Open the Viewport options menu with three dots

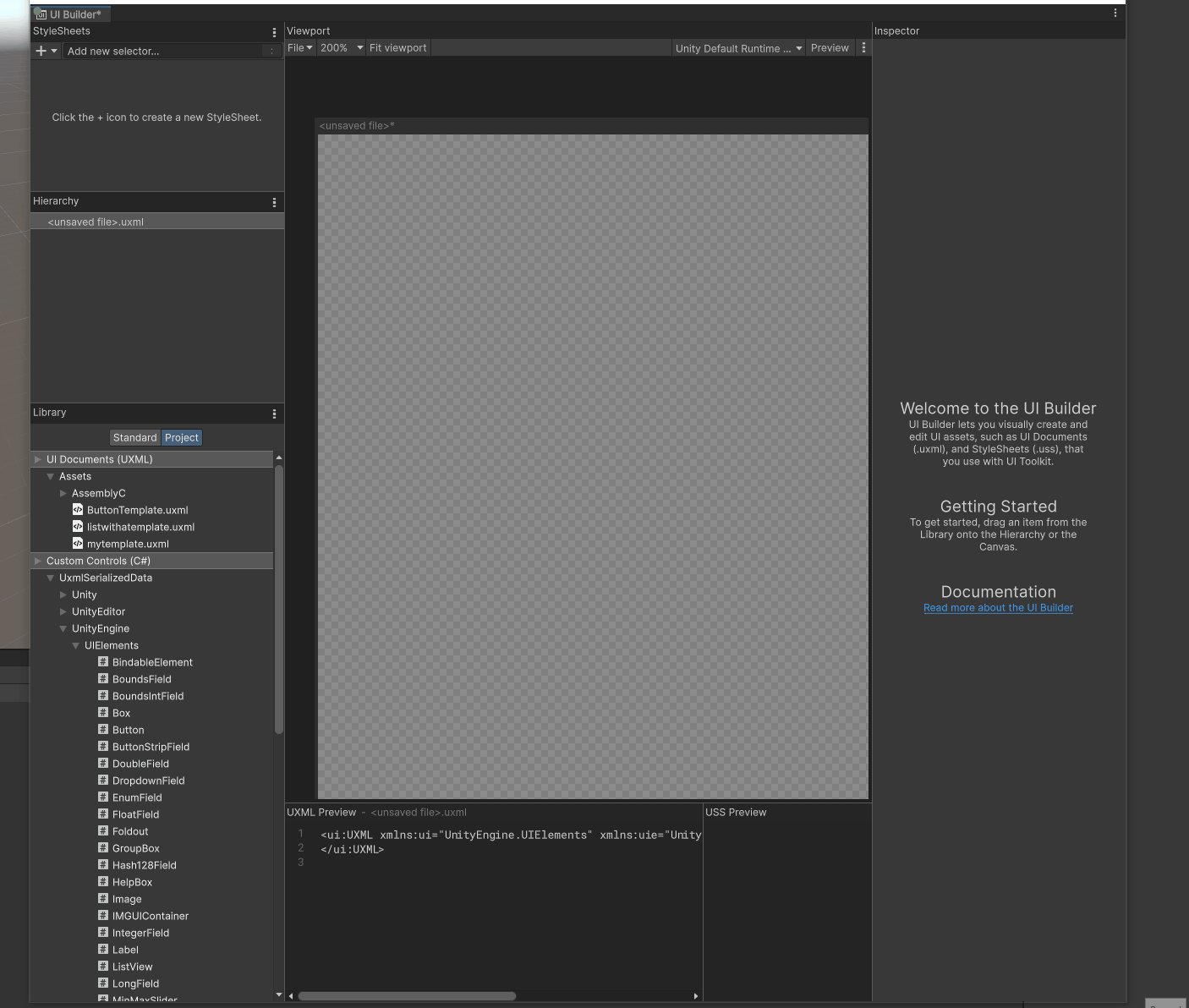863,47
